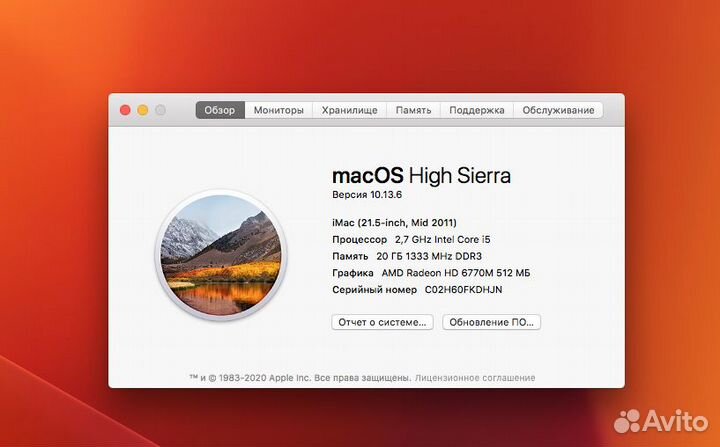Click the High Sierra mountain logo
The width and height of the screenshot is (720, 447).
tap(221, 255)
